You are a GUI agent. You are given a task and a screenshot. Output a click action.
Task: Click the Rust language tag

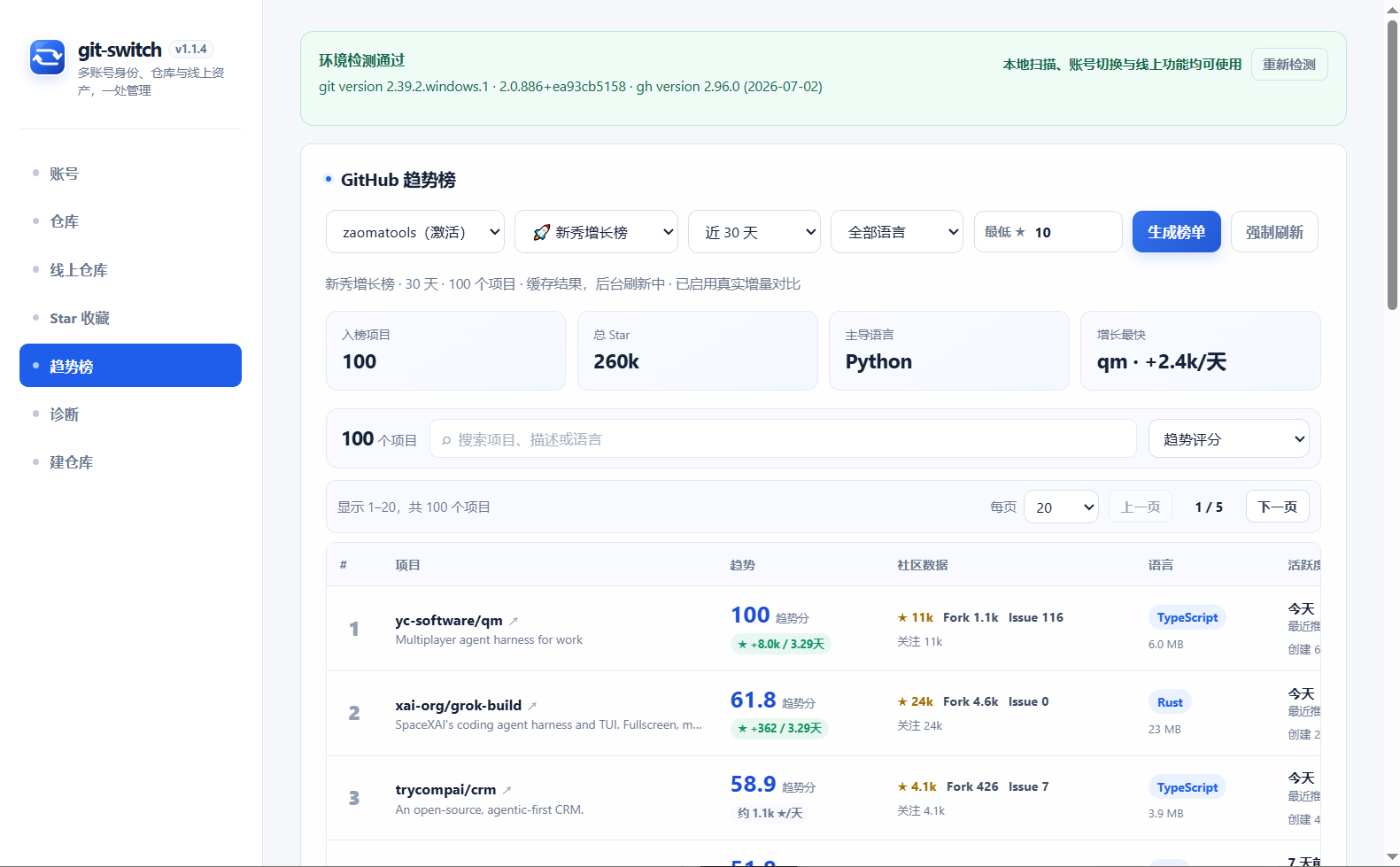coord(1170,702)
